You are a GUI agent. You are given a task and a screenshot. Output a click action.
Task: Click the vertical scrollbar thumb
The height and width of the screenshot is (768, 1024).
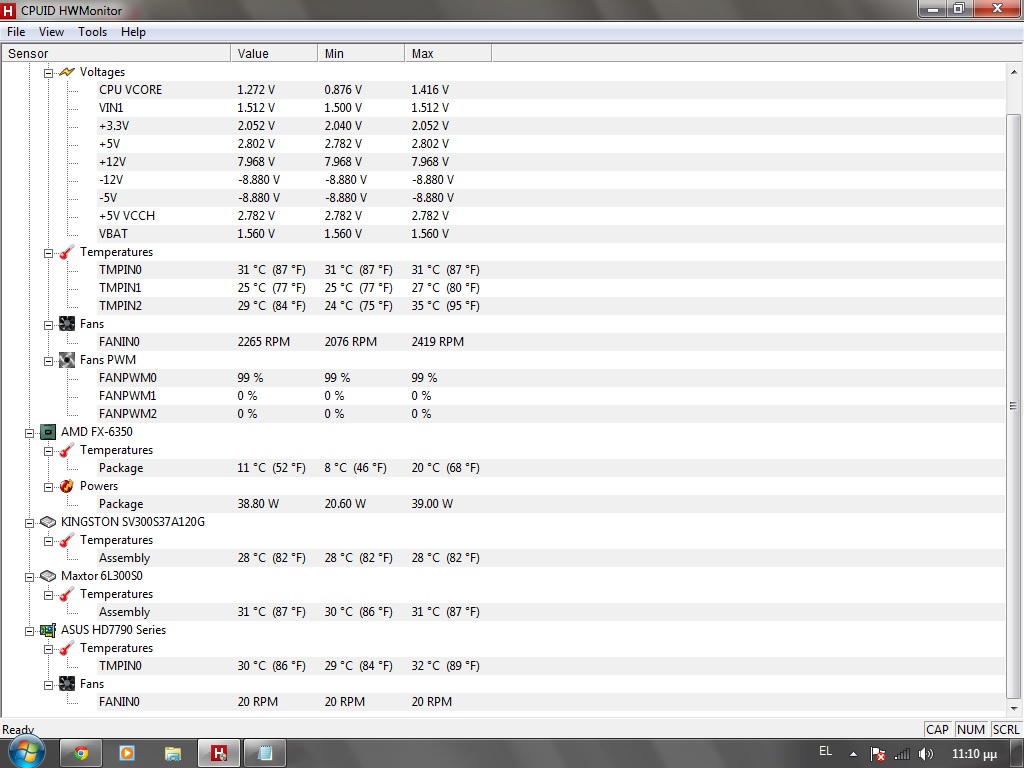point(1014,405)
